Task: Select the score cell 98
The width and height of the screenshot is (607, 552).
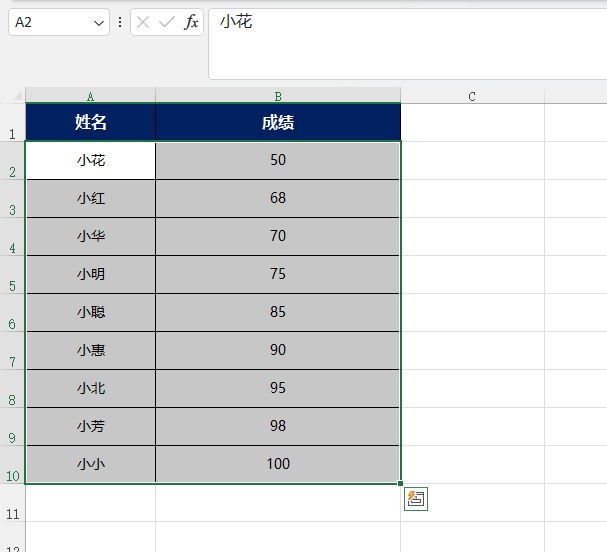Action: [x=278, y=426]
